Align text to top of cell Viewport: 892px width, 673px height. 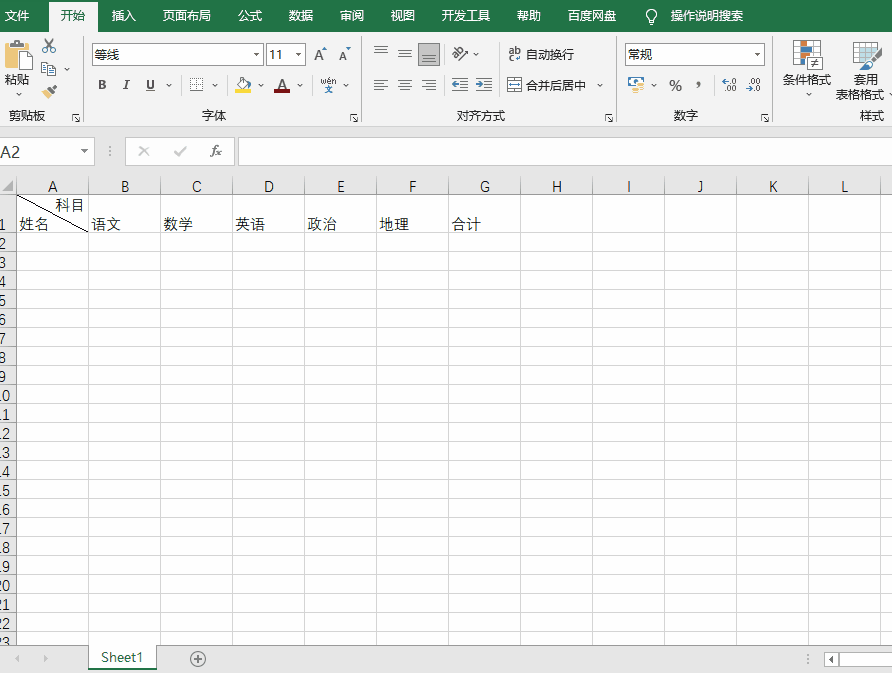(x=381, y=54)
